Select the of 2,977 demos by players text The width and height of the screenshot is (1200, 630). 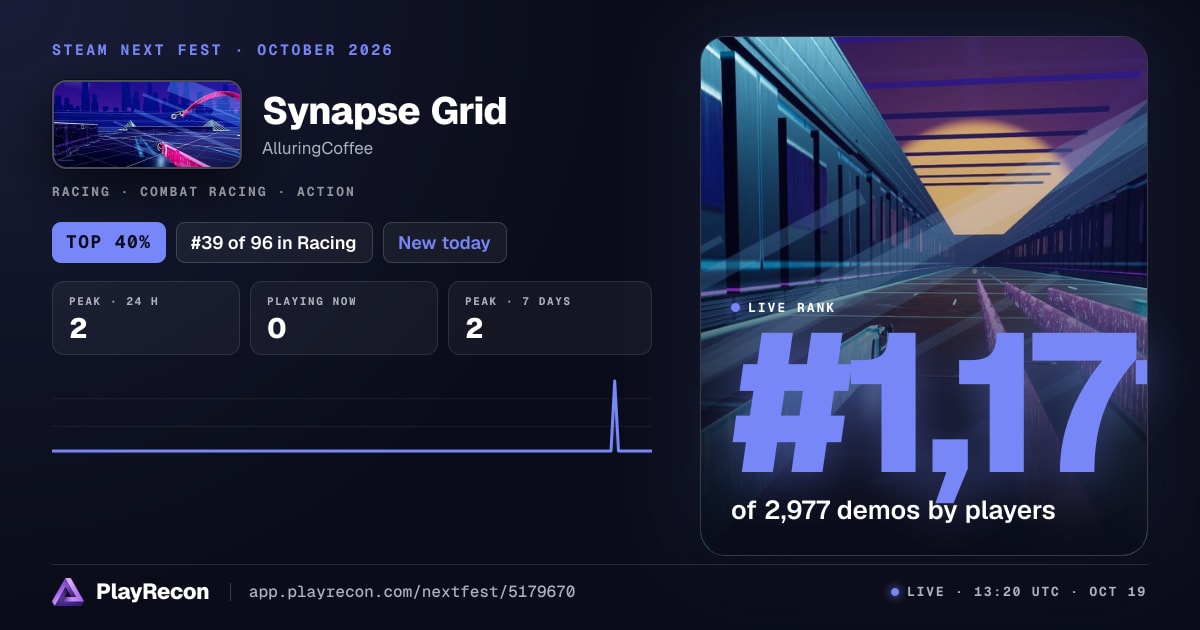(893, 510)
